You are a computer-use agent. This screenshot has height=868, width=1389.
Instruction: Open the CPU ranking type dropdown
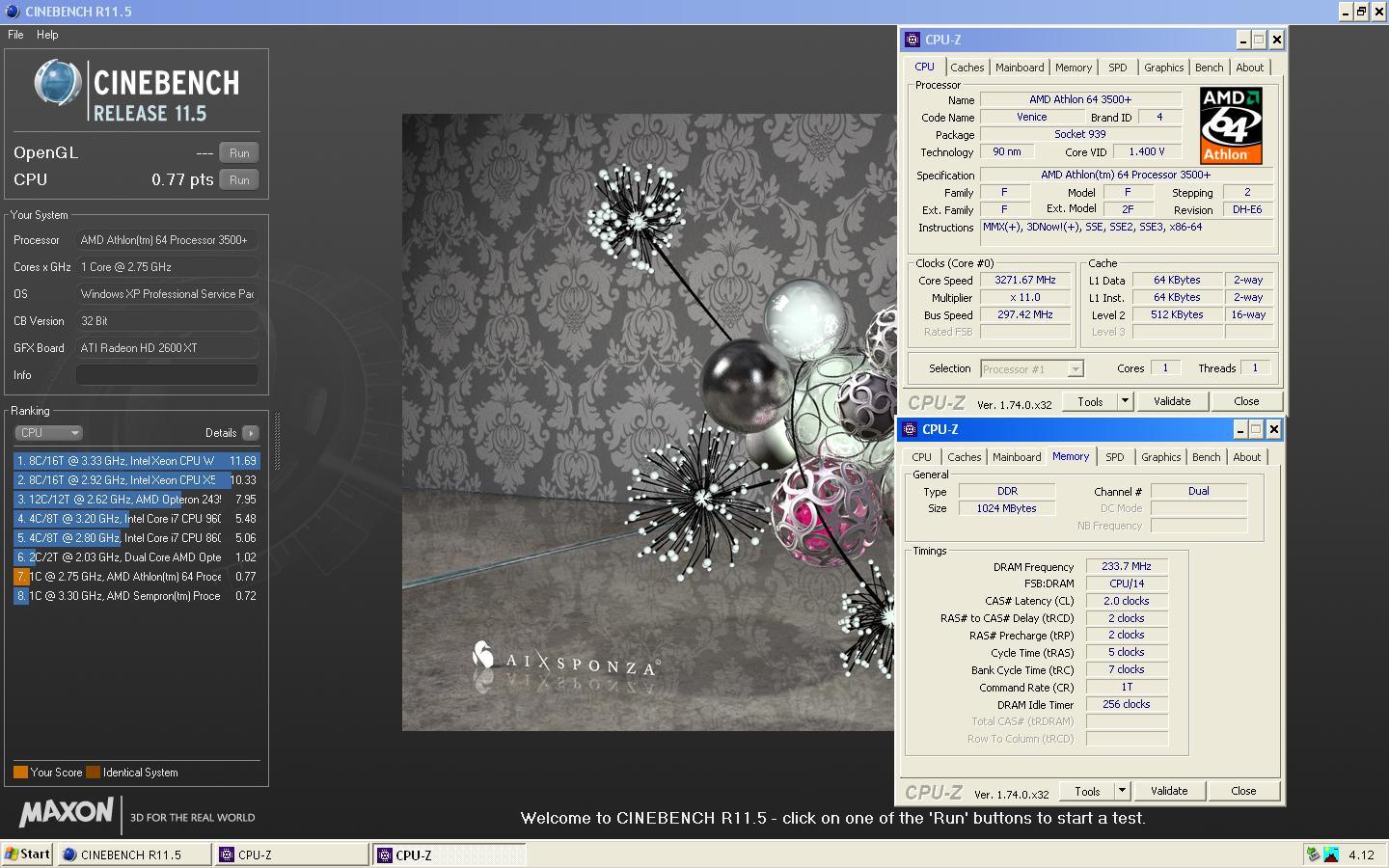pyautogui.click(x=48, y=433)
